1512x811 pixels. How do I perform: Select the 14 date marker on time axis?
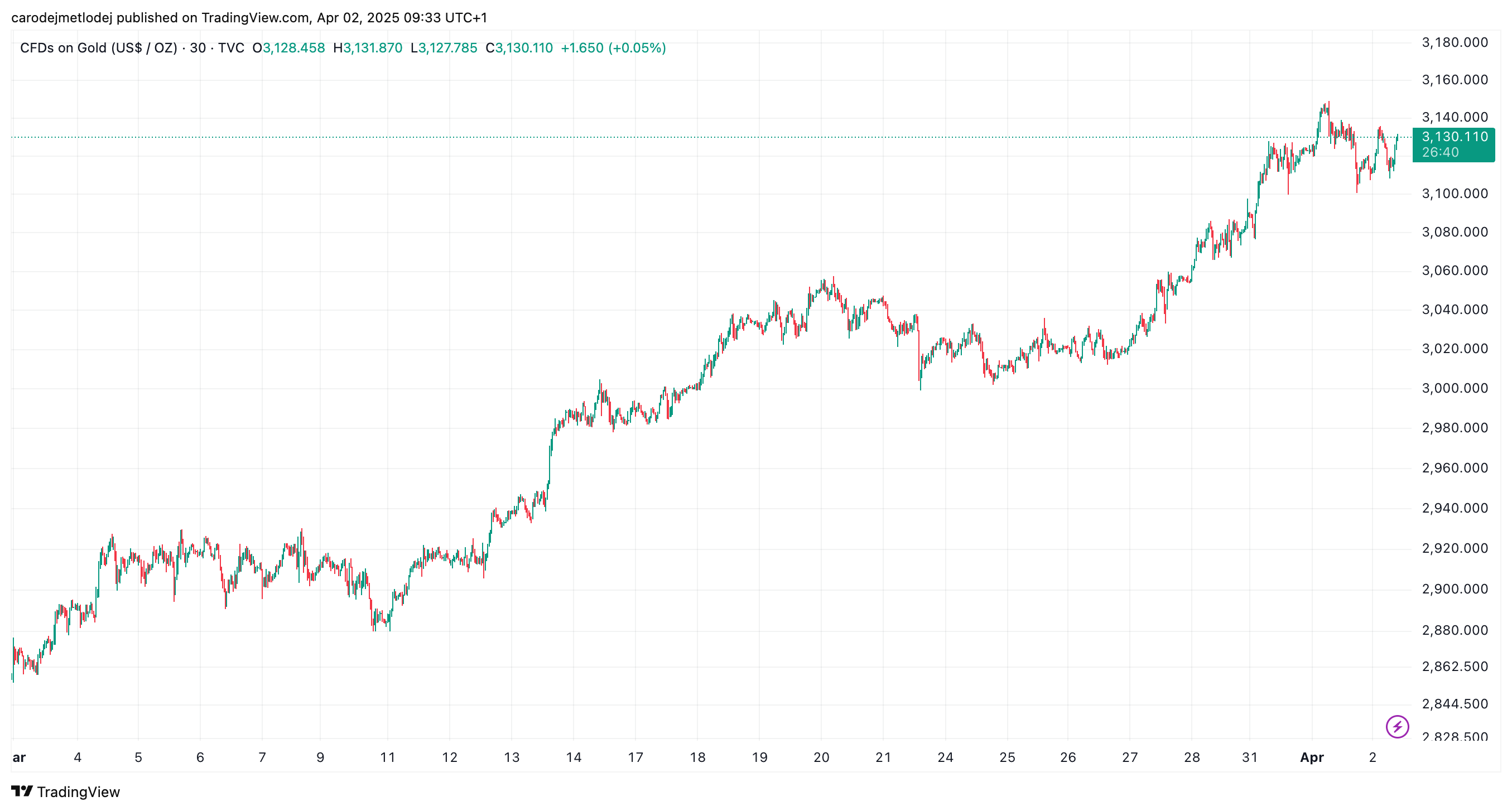[574, 757]
